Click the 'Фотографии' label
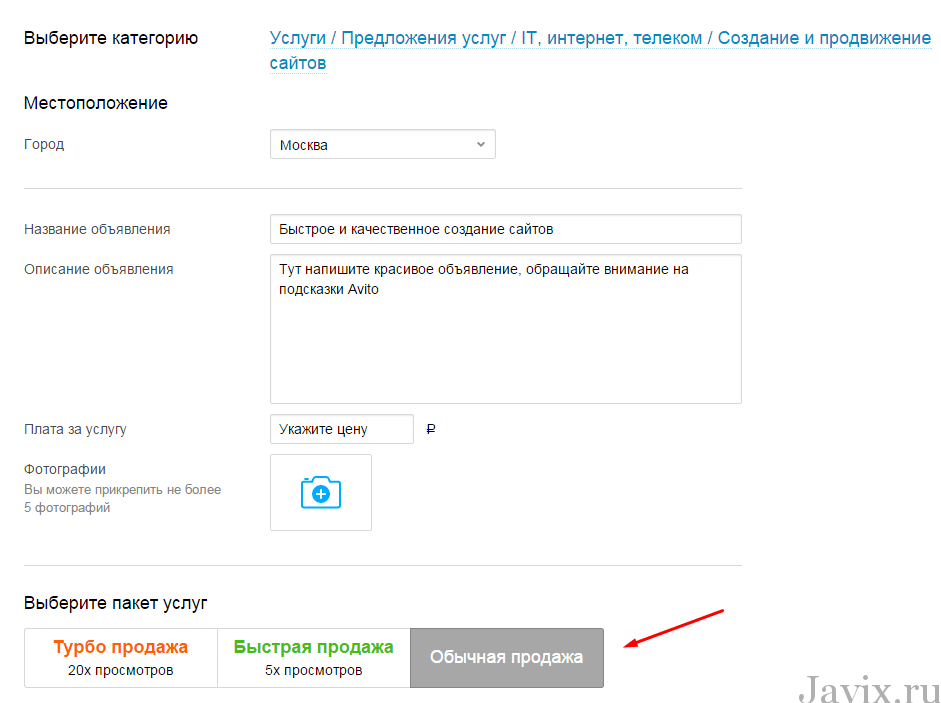 point(65,469)
